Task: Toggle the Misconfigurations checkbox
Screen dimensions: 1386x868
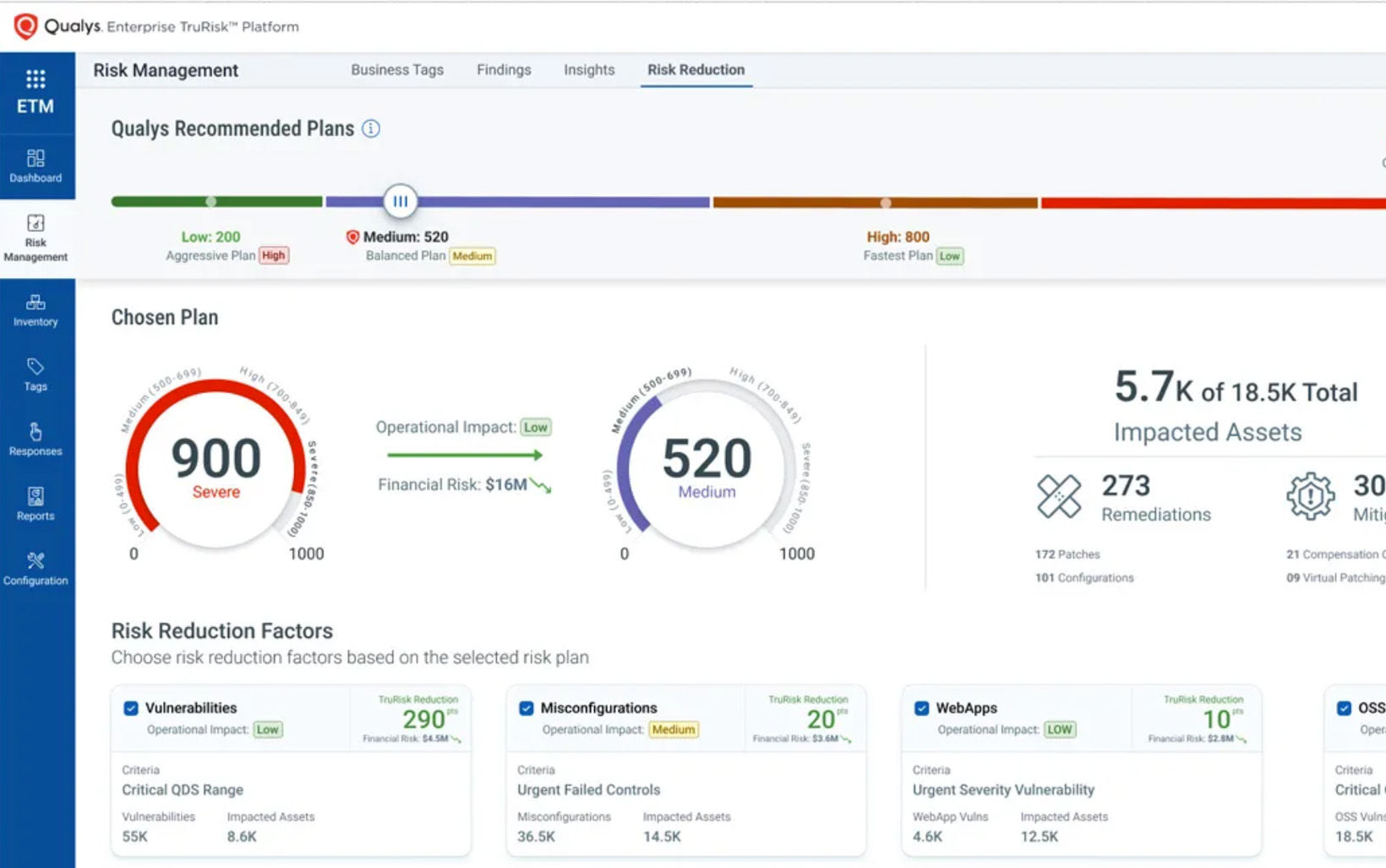Action: (527, 708)
